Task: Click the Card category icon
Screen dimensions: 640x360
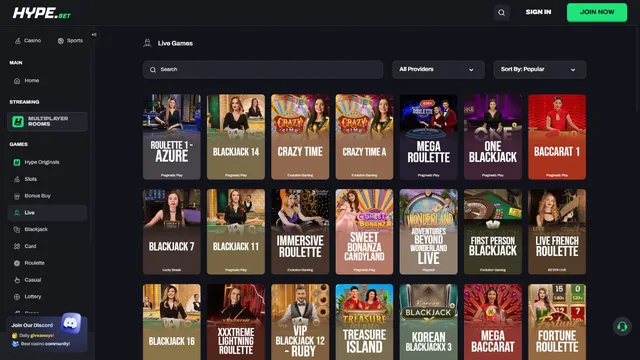Action: (x=17, y=247)
